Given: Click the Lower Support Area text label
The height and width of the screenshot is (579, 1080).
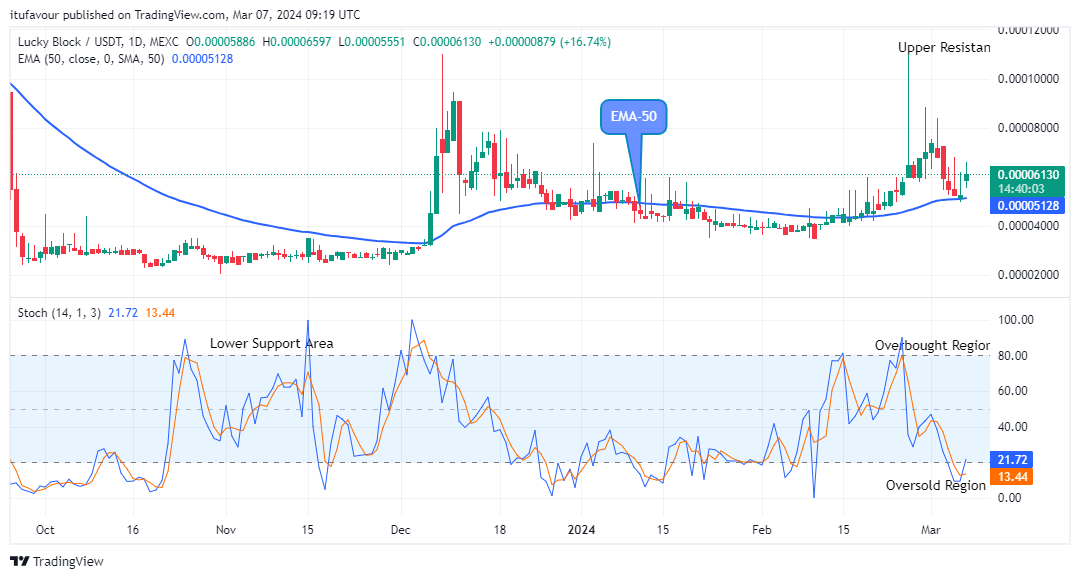Looking at the screenshot, I should pyautogui.click(x=271, y=344).
